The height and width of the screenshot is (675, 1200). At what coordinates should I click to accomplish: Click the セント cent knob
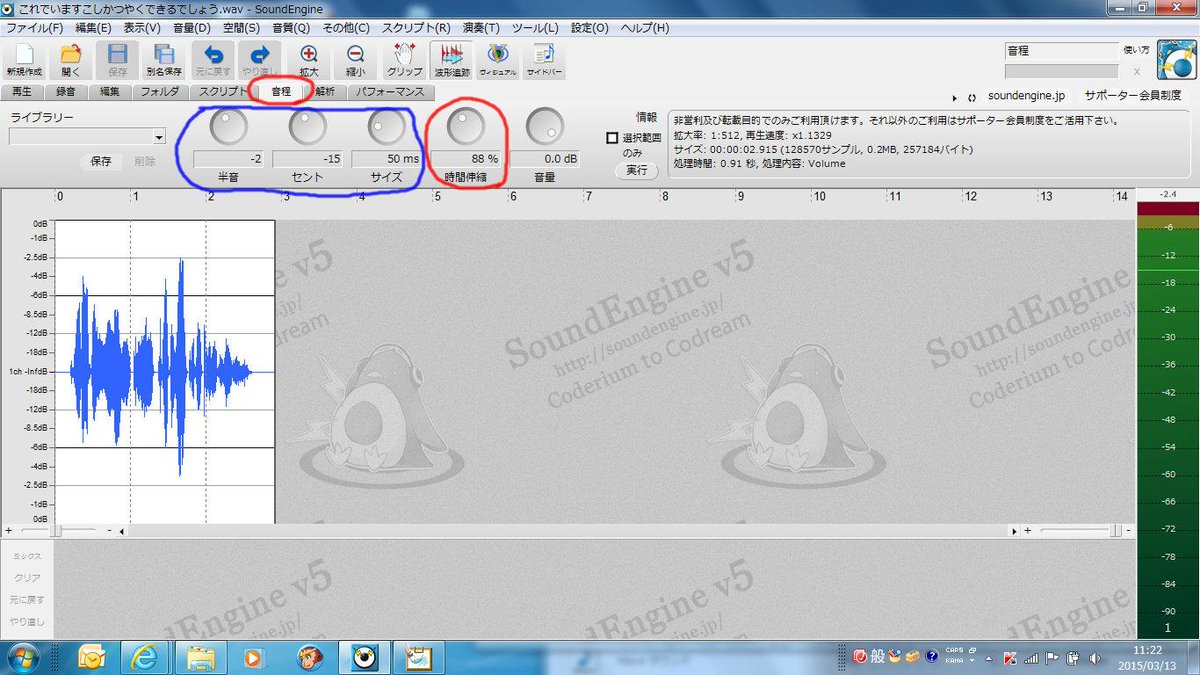tap(307, 125)
